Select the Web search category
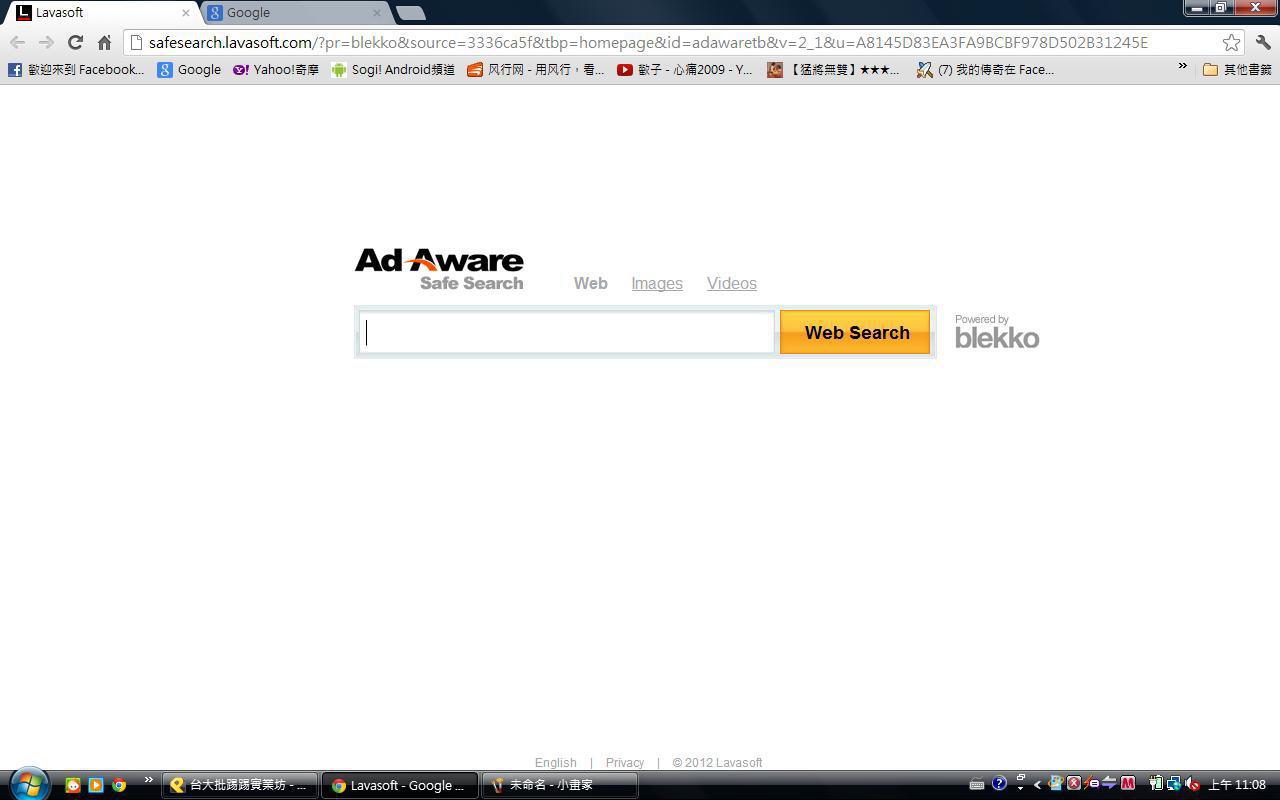 pyautogui.click(x=590, y=283)
